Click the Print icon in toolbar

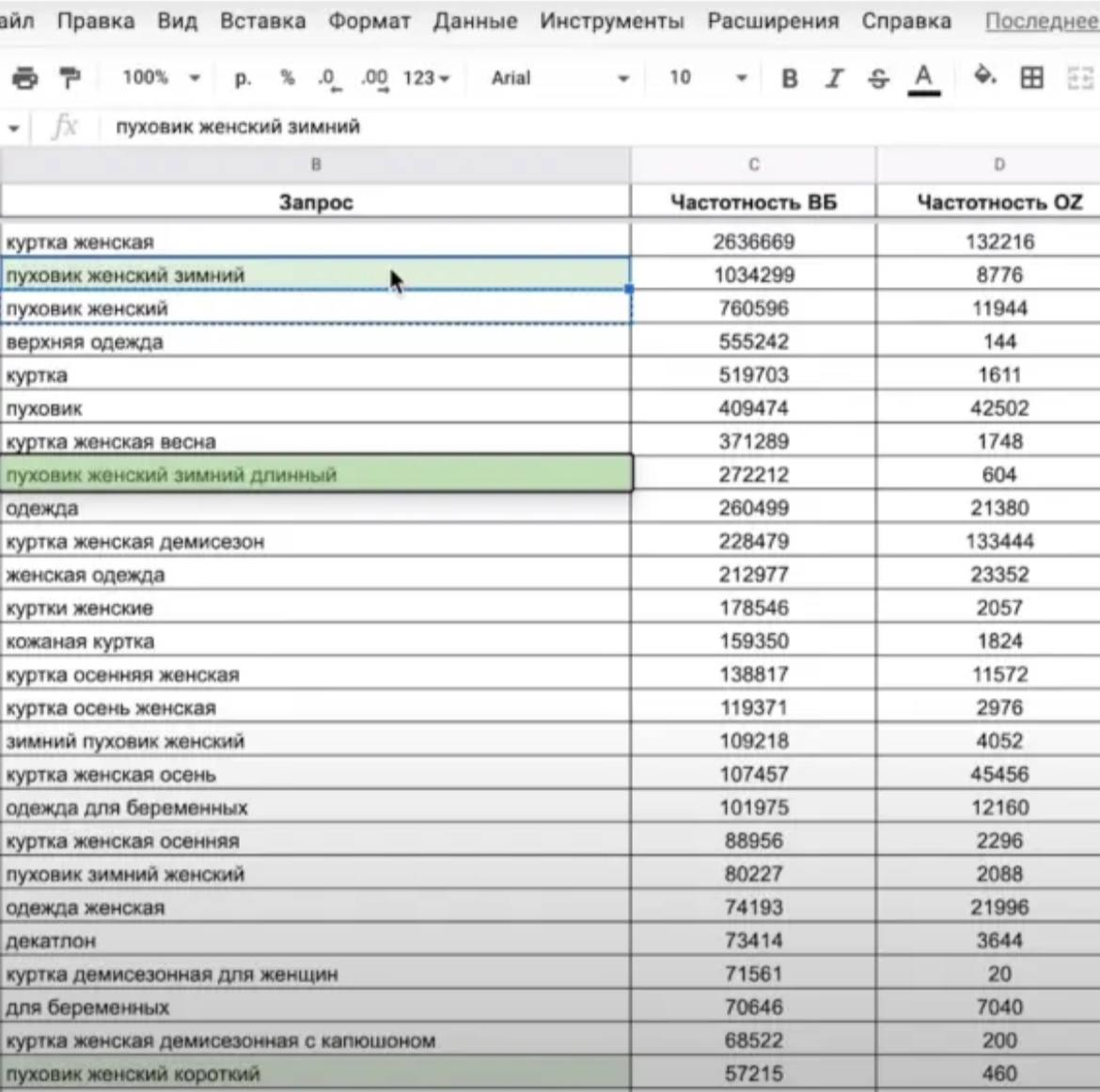24,78
